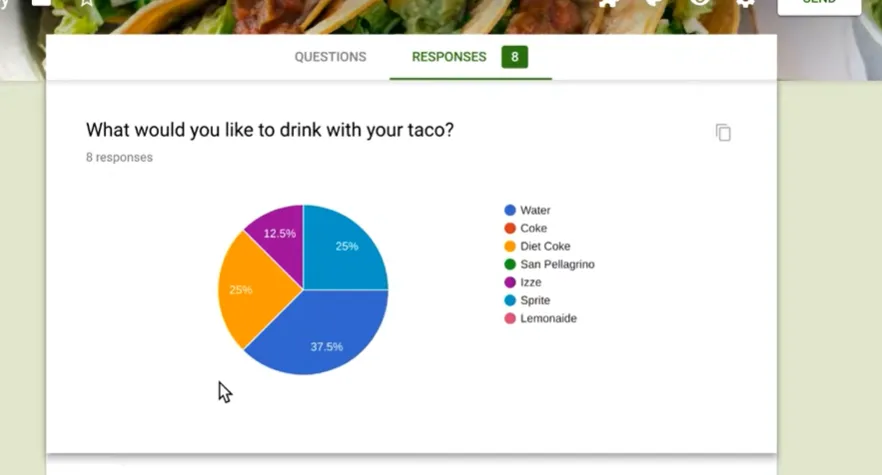Preview the form with eye icon
Screen dimensions: 882x475
point(700,3)
